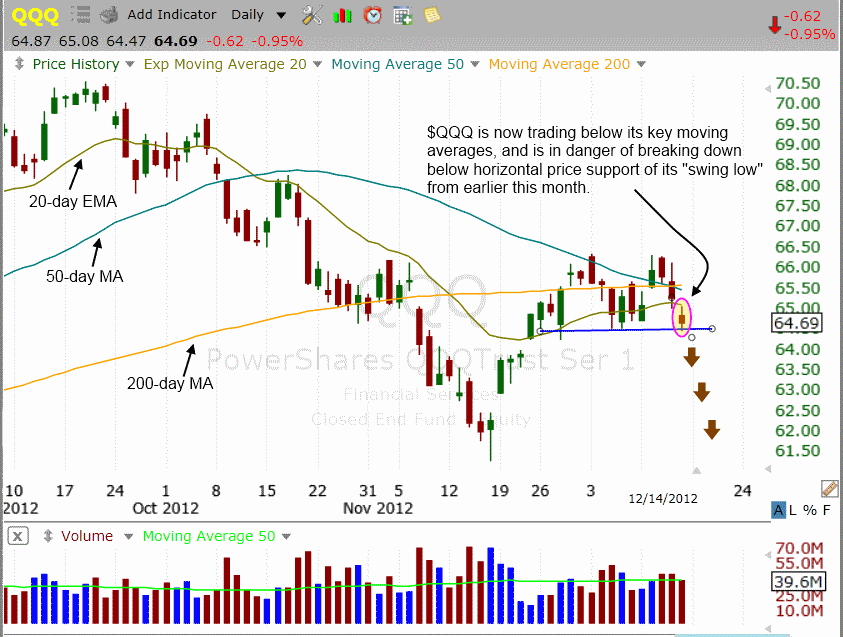843x637 pixels.
Task: Click the right endpoint handle of support line
Action: point(712,328)
